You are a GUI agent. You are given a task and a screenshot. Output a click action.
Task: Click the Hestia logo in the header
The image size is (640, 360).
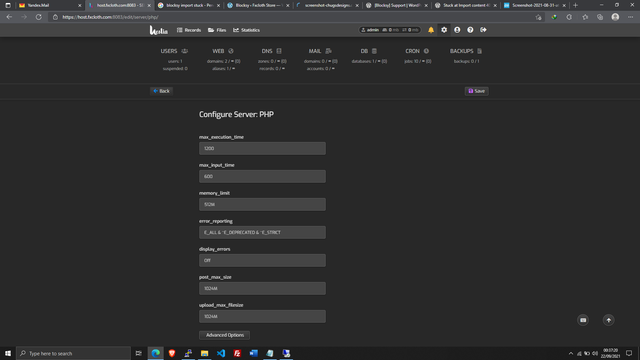click(158, 30)
